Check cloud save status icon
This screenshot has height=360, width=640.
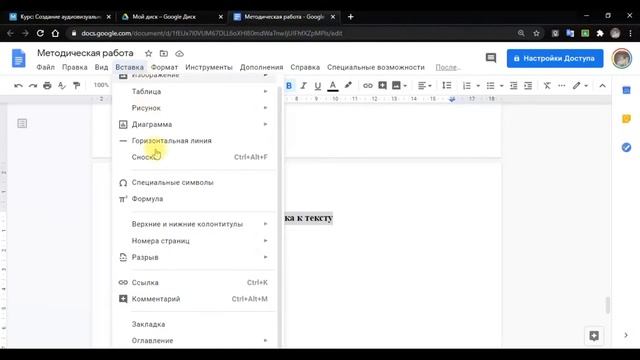[x=179, y=53]
